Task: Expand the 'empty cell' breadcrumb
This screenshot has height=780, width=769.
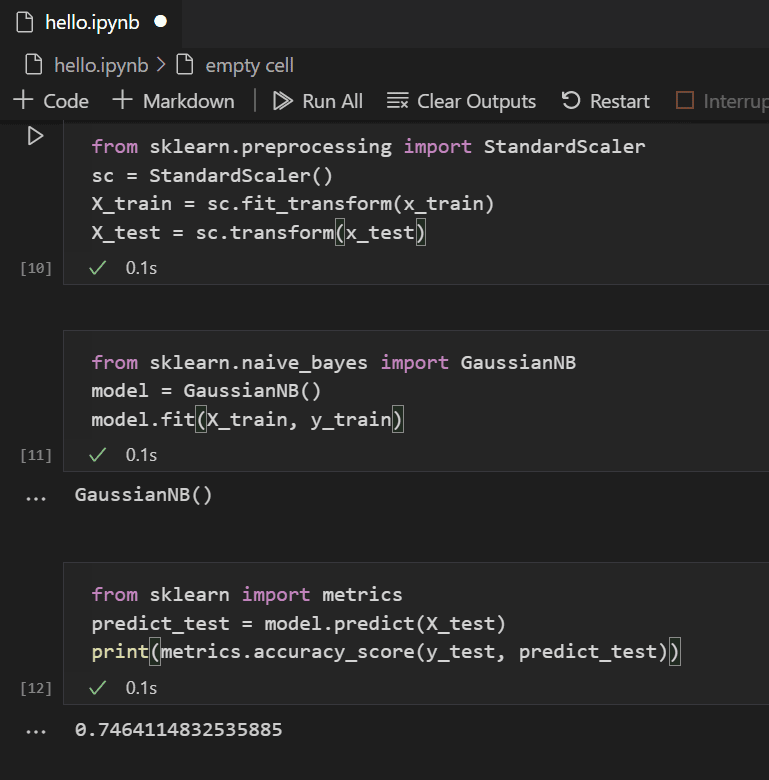Action: (248, 65)
